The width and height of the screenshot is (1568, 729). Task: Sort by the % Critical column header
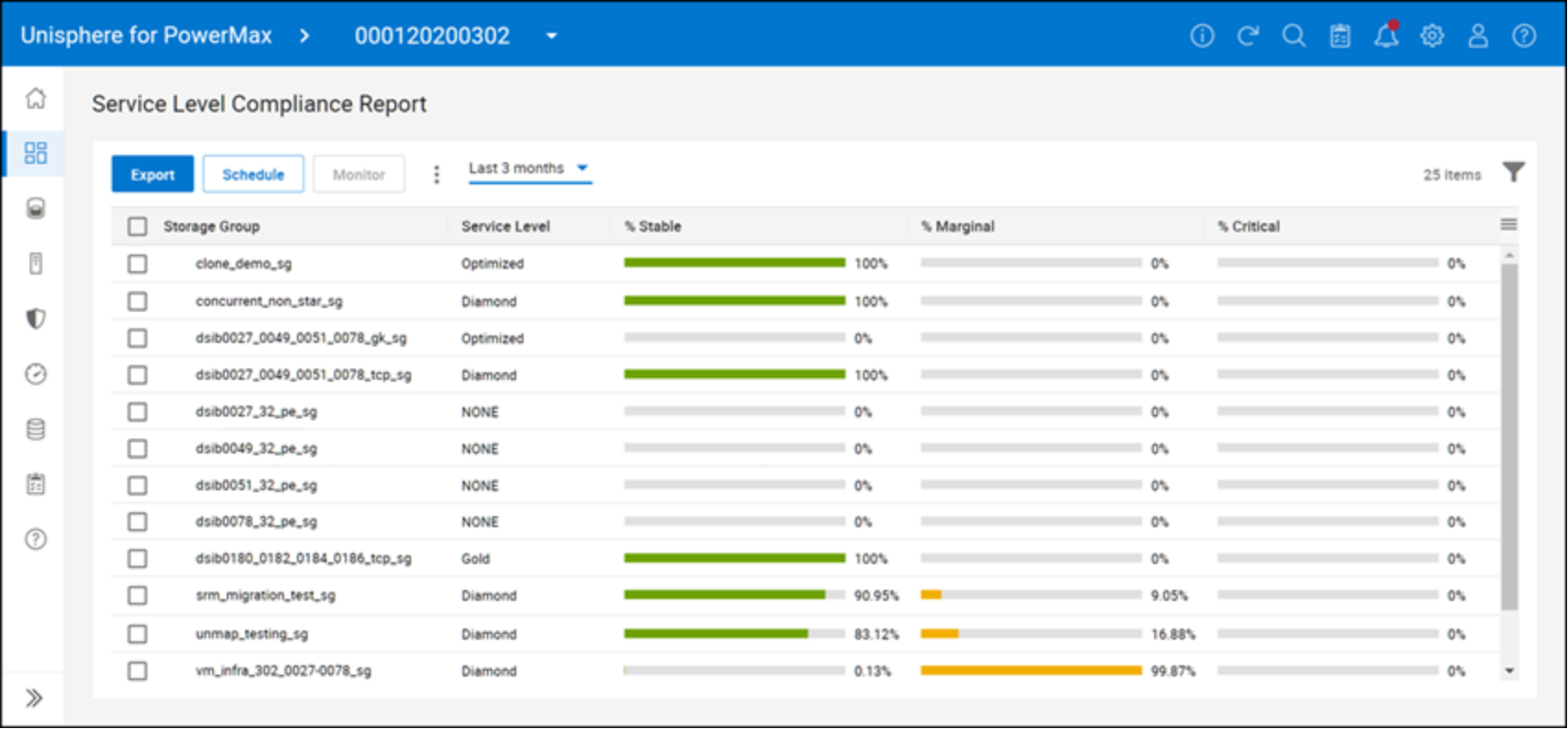coord(1248,227)
